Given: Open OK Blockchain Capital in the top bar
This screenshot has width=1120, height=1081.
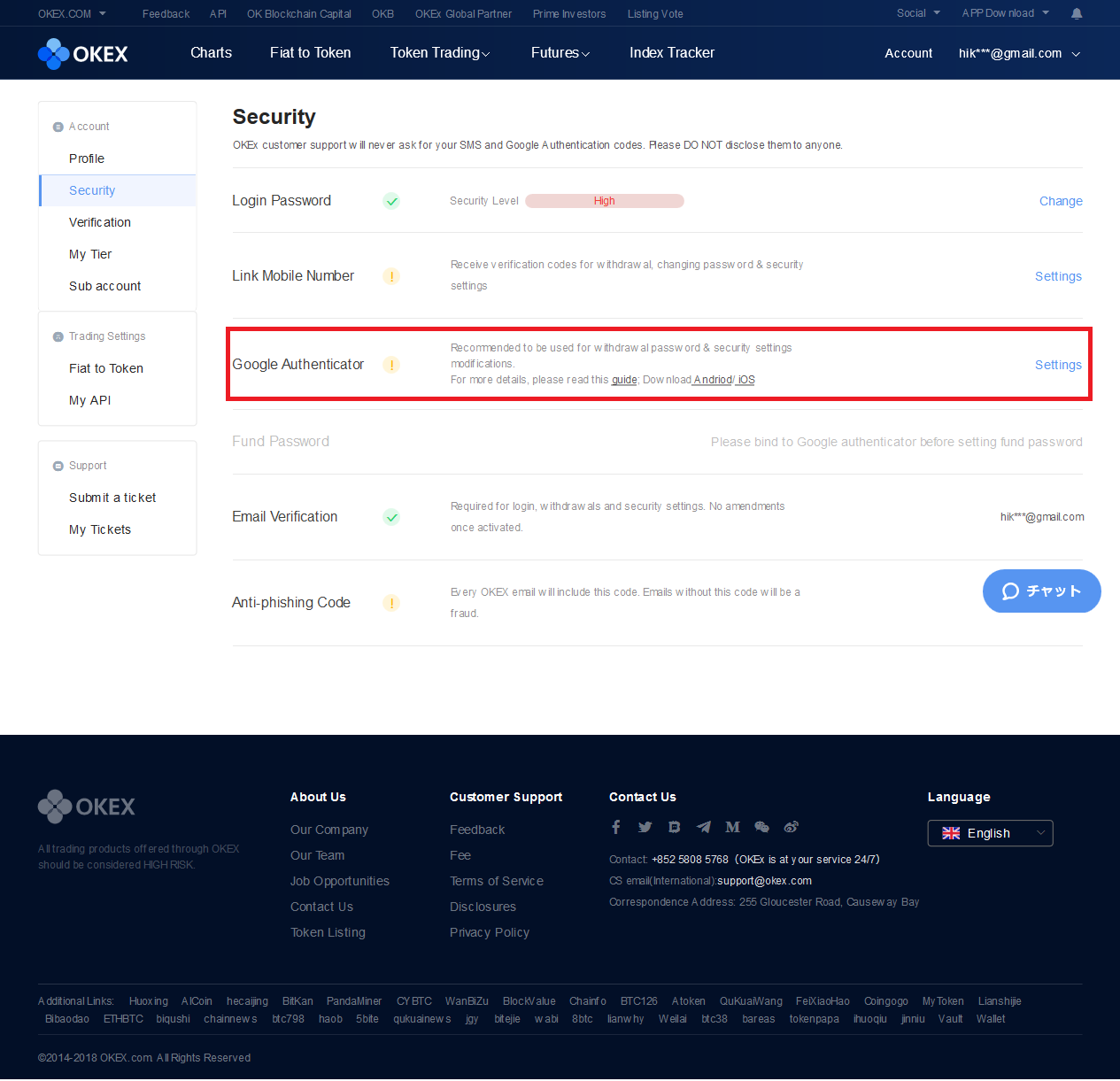Looking at the screenshot, I should click(x=299, y=13).
